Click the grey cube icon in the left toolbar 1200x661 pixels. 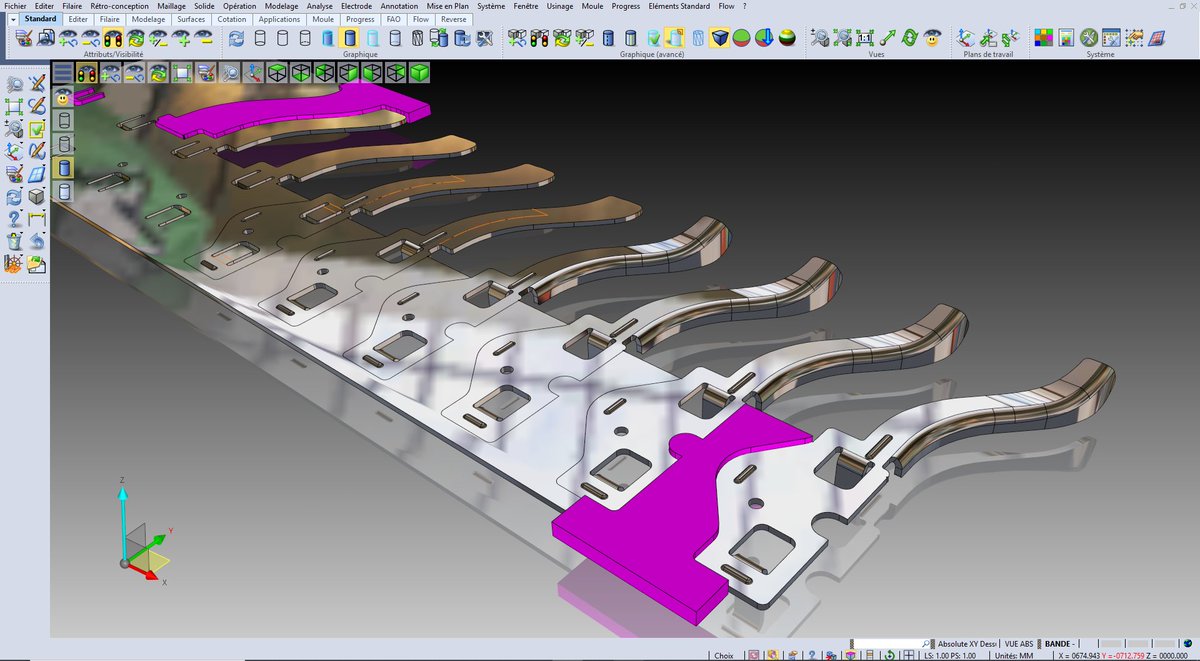[37, 196]
